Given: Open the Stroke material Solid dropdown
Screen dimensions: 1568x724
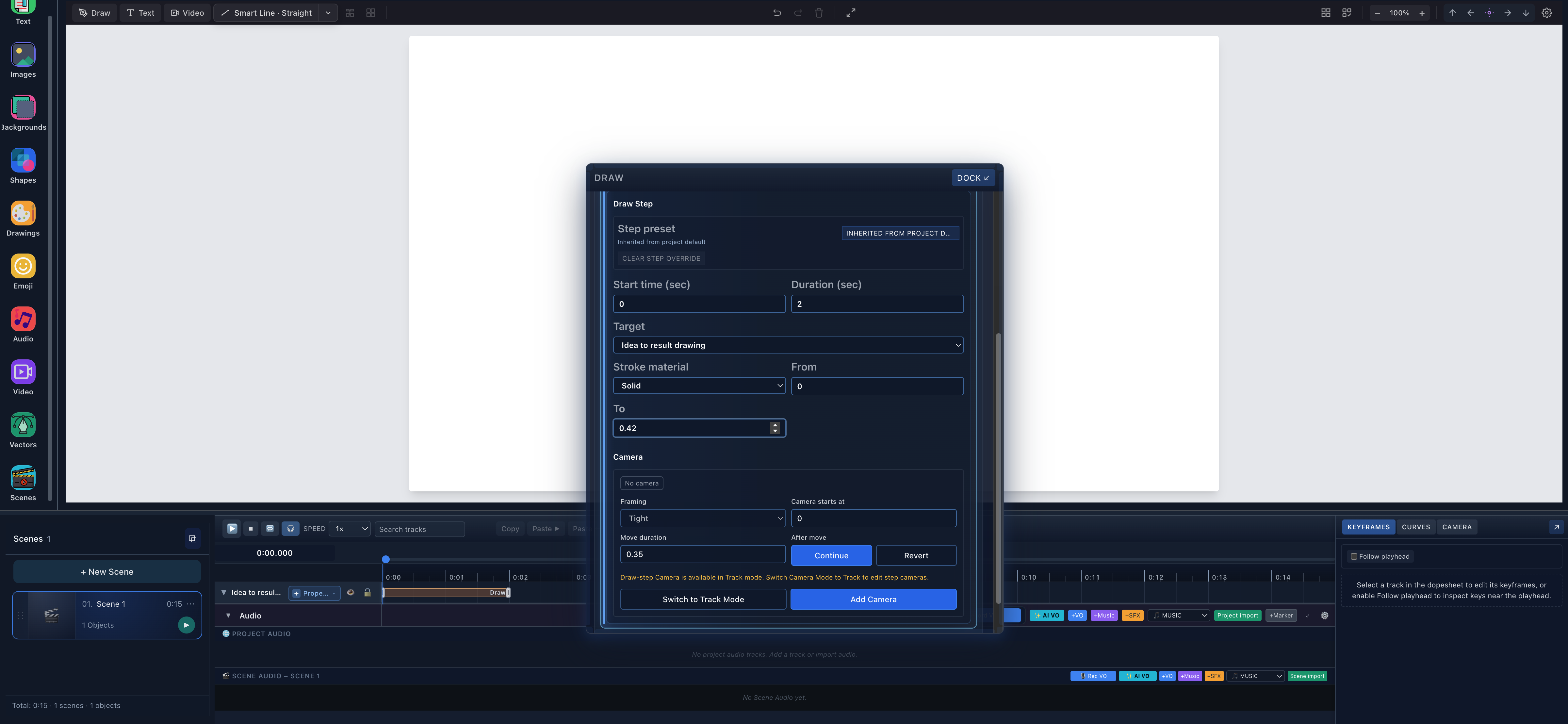Looking at the screenshot, I should 699,386.
